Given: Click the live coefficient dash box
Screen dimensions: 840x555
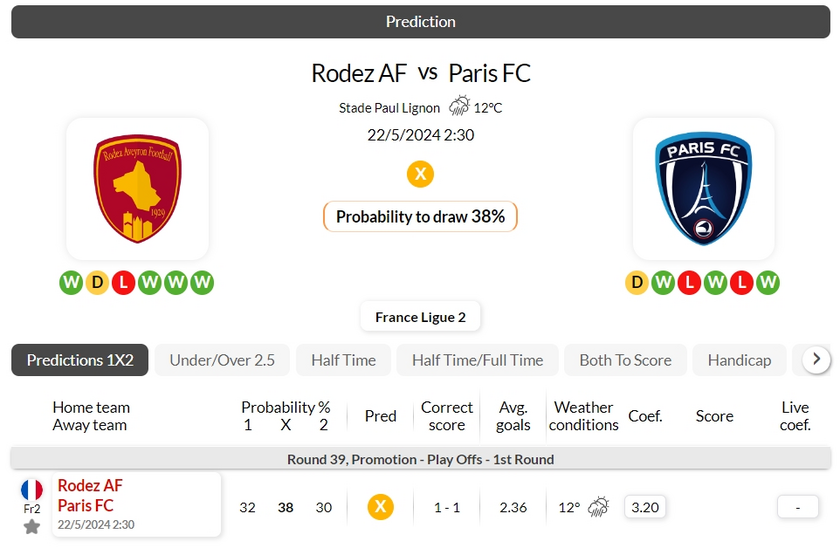Looking at the screenshot, I should pyautogui.click(x=798, y=507).
